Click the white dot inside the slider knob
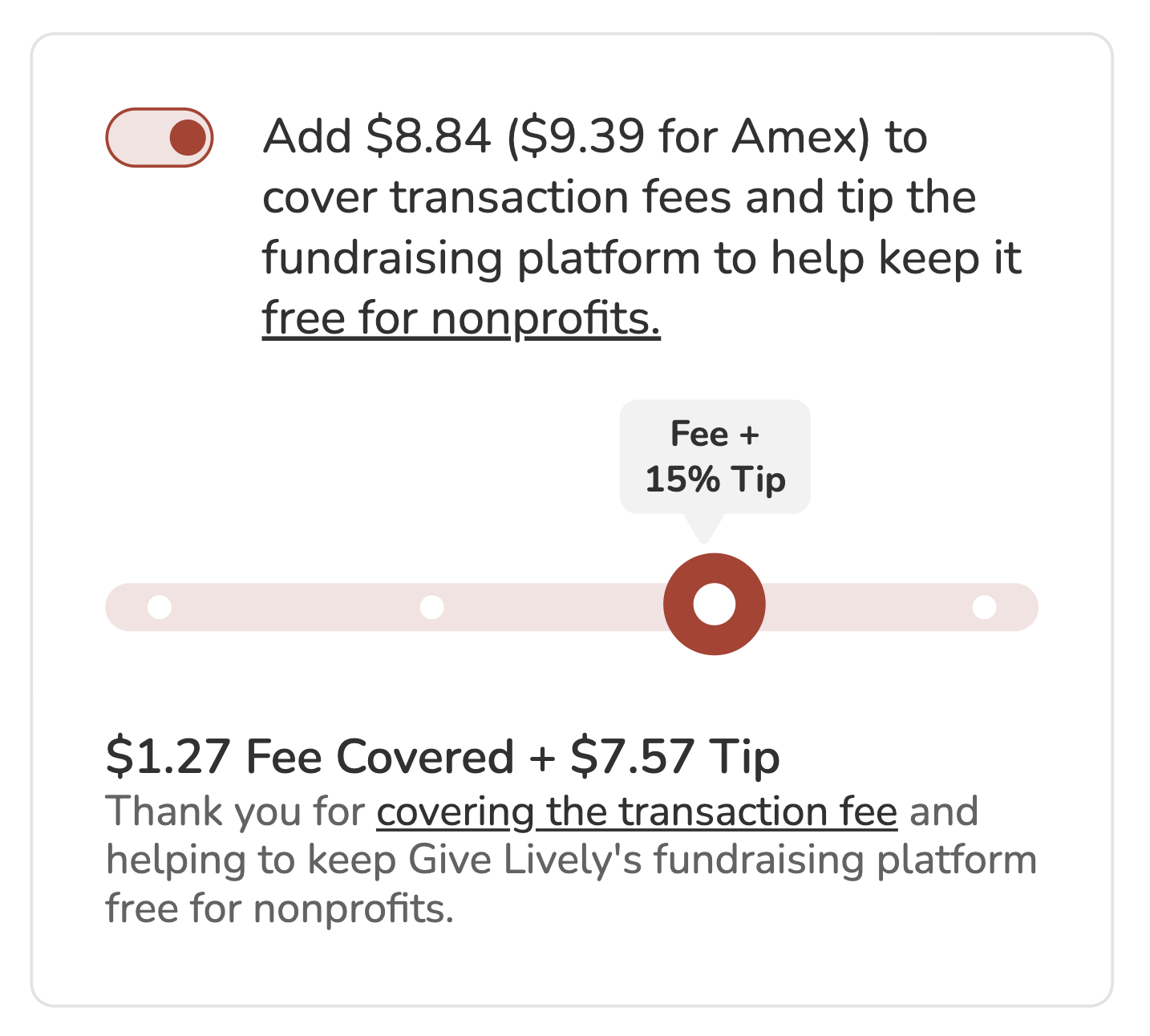The width and height of the screenshot is (1150, 1036). coord(713,605)
